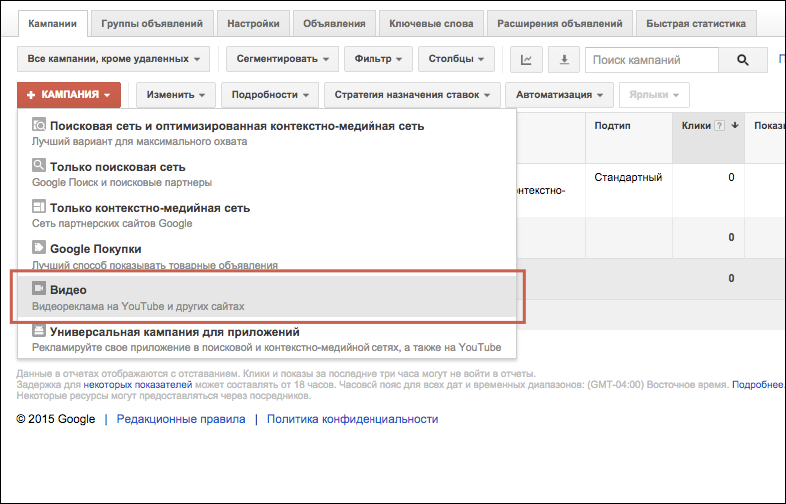Open the Столбцы dropdown

point(456,59)
